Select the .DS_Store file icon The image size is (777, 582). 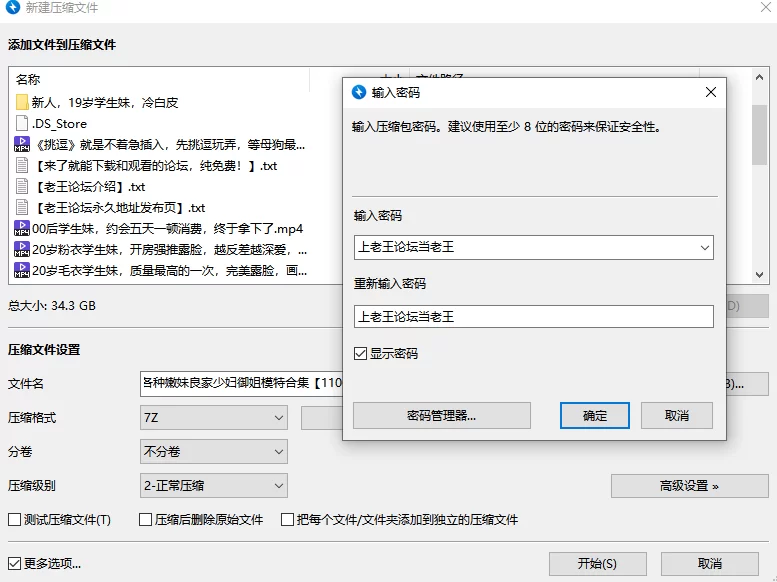tap(22, 123)
